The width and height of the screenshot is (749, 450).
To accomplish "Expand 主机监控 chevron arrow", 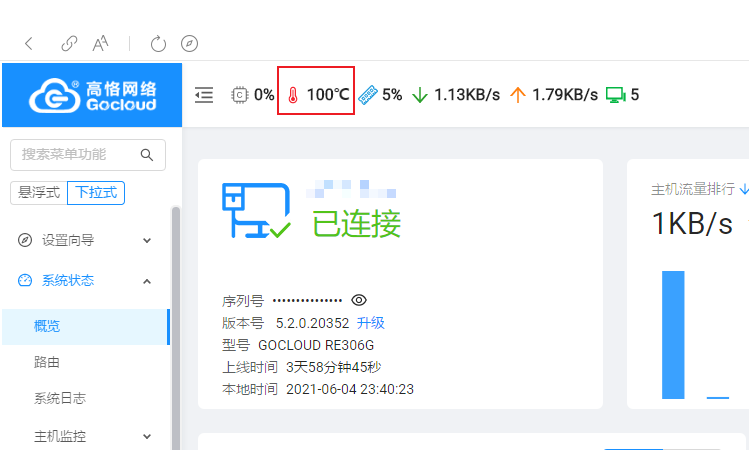I will pos(147,436).
